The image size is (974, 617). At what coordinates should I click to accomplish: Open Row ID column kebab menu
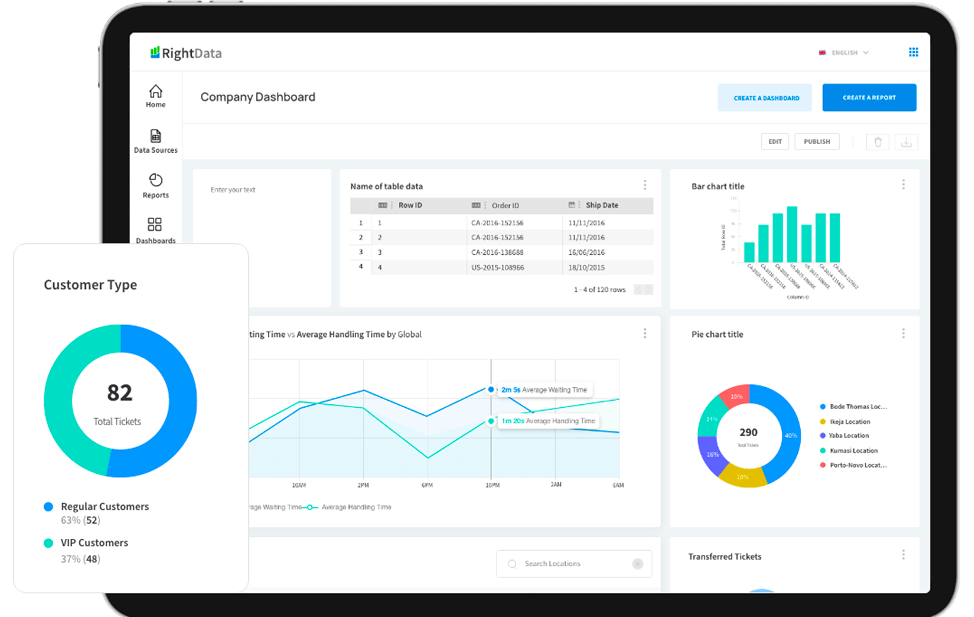pyautogui.click(x=391, y=205)
